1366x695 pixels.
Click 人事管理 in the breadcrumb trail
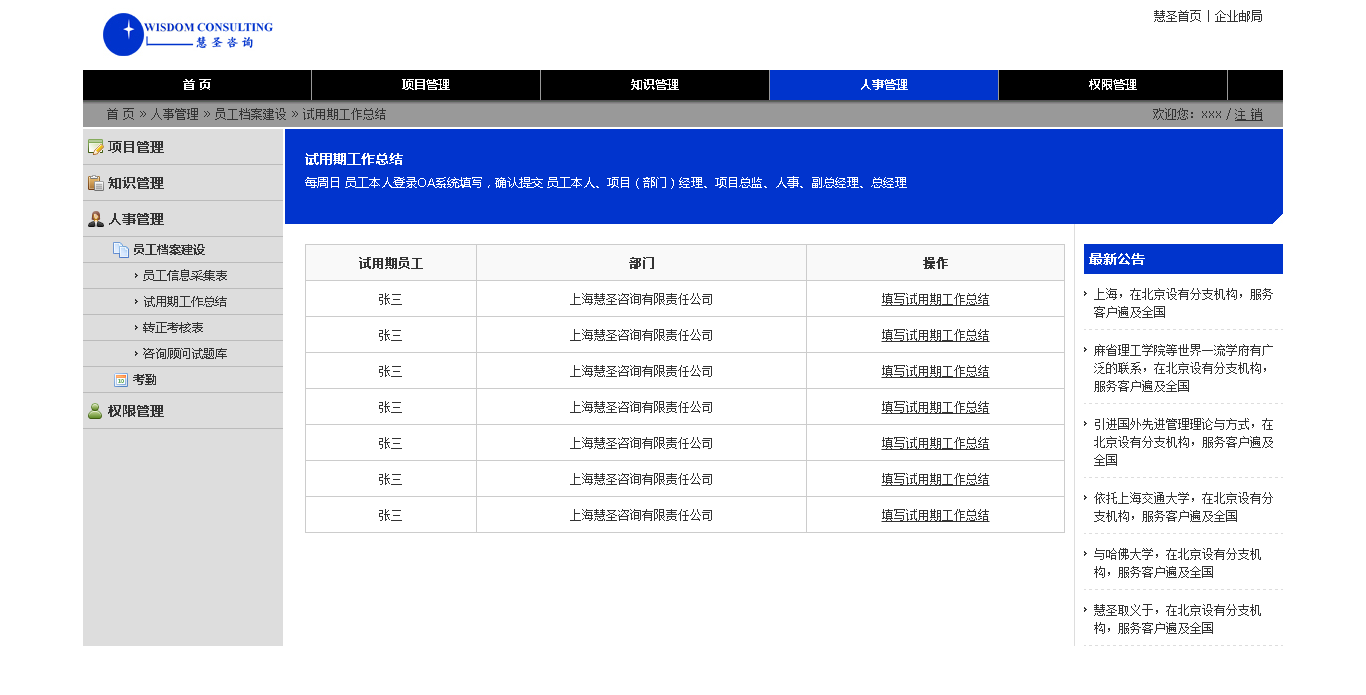(x=175, y=115)
